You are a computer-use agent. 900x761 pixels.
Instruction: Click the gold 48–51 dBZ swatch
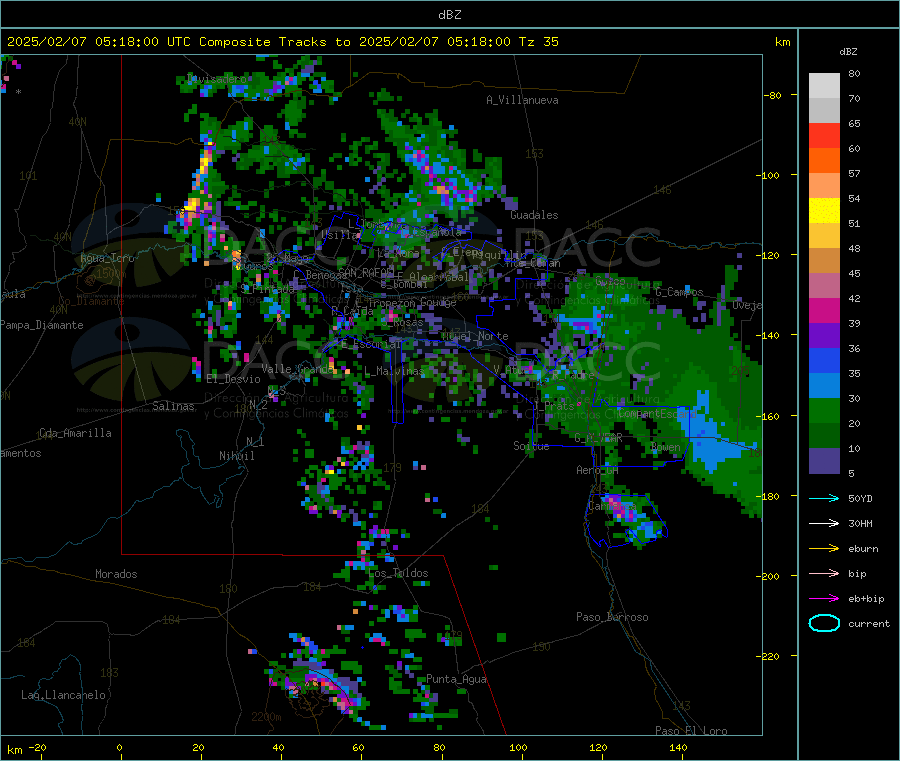coord(824,236)
